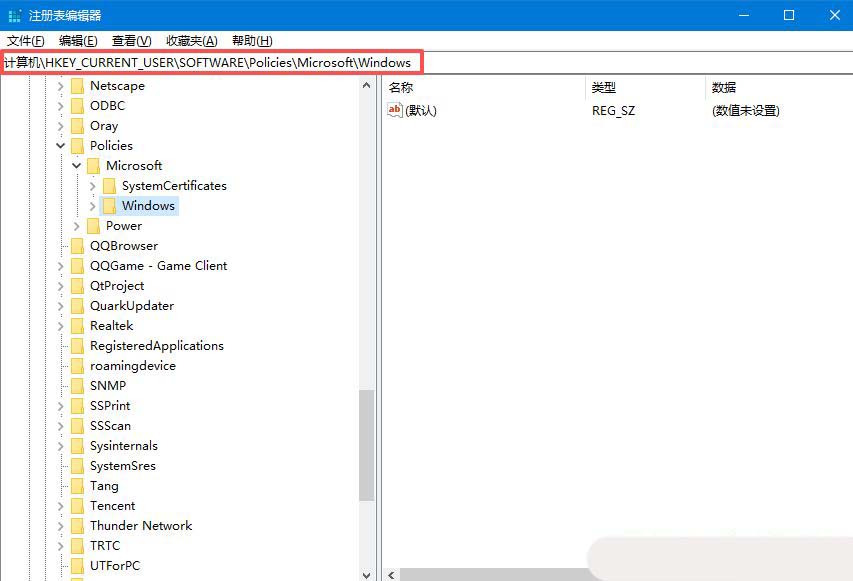Click the ODBC folder icon
The image size is (853, 581).
[x=77, y=106]
